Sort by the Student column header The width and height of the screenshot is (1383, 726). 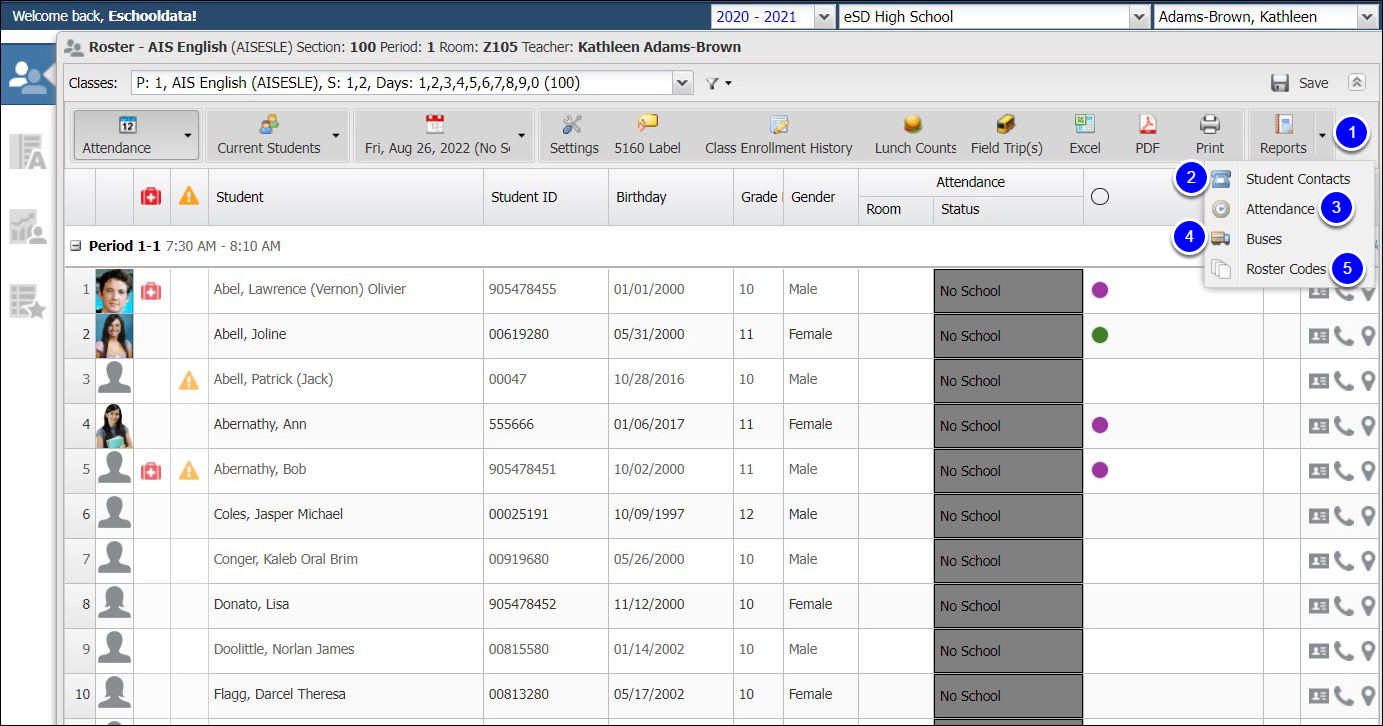346,197
